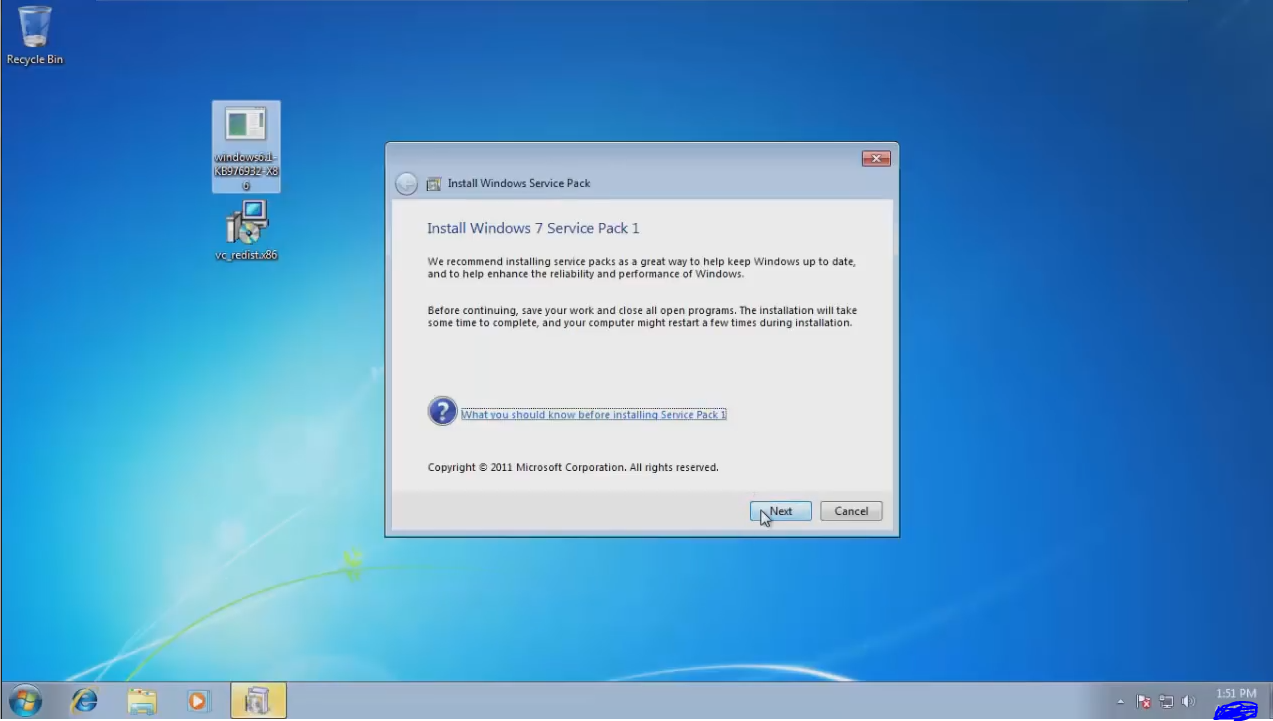
Task: Close the Install Windows Service Pack dialog
Action: [x=876, y=159]
